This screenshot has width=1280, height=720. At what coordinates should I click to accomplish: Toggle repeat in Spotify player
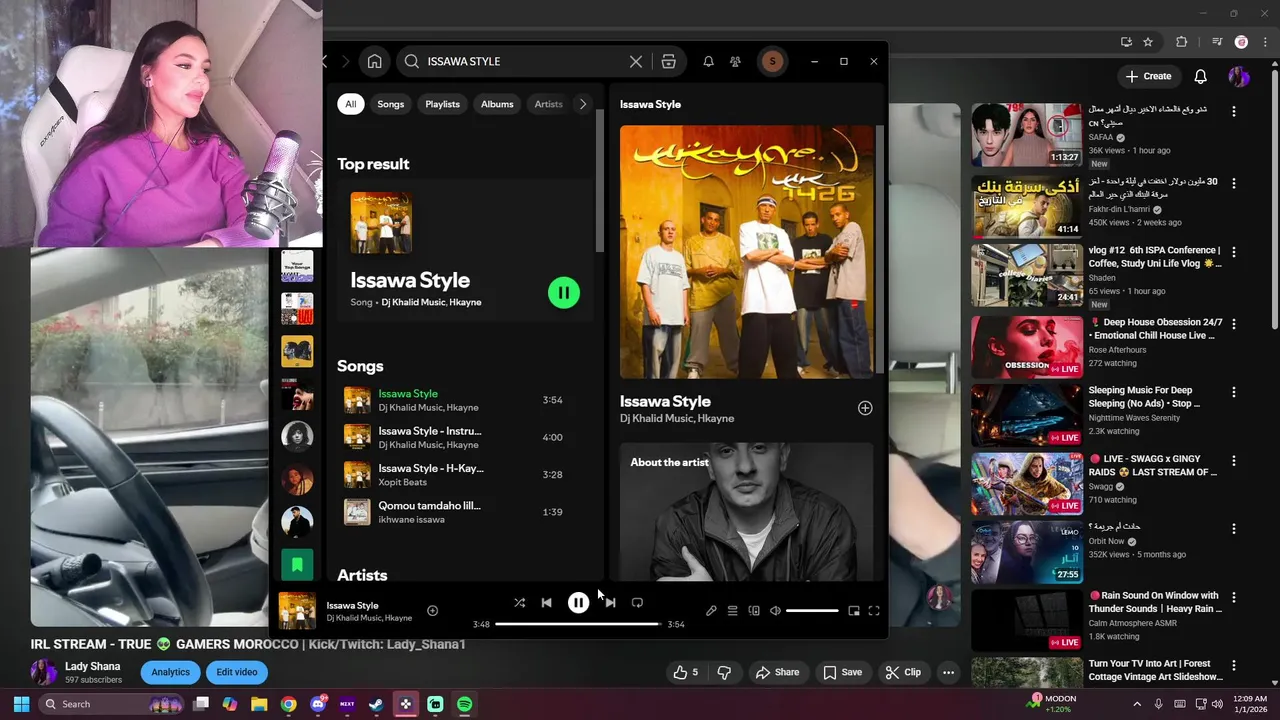point(637,603)
